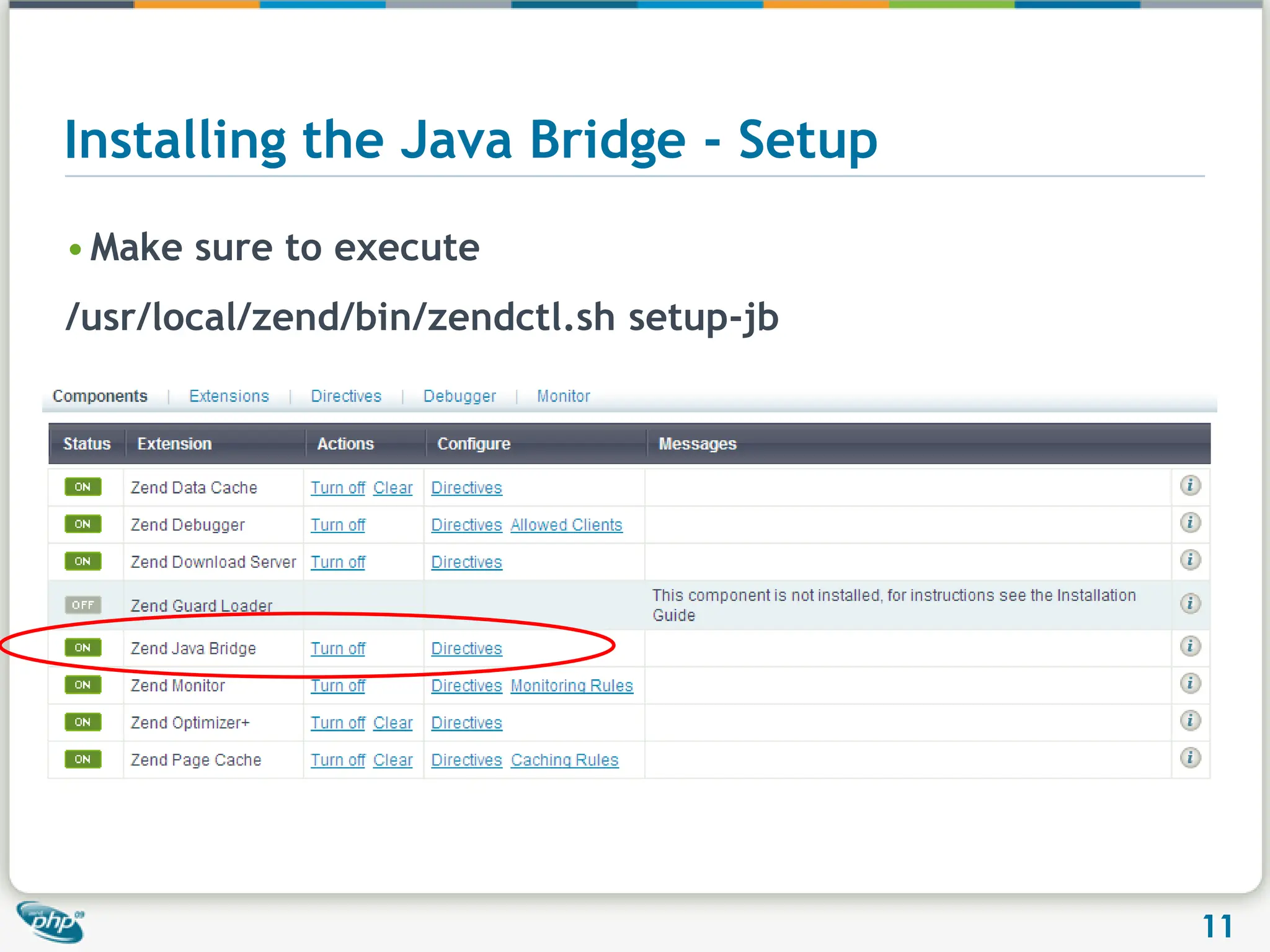Select the Zend Data Cache extension name
The width and height of the screenshot is (1270, 952).
click(x=193, y=488)
